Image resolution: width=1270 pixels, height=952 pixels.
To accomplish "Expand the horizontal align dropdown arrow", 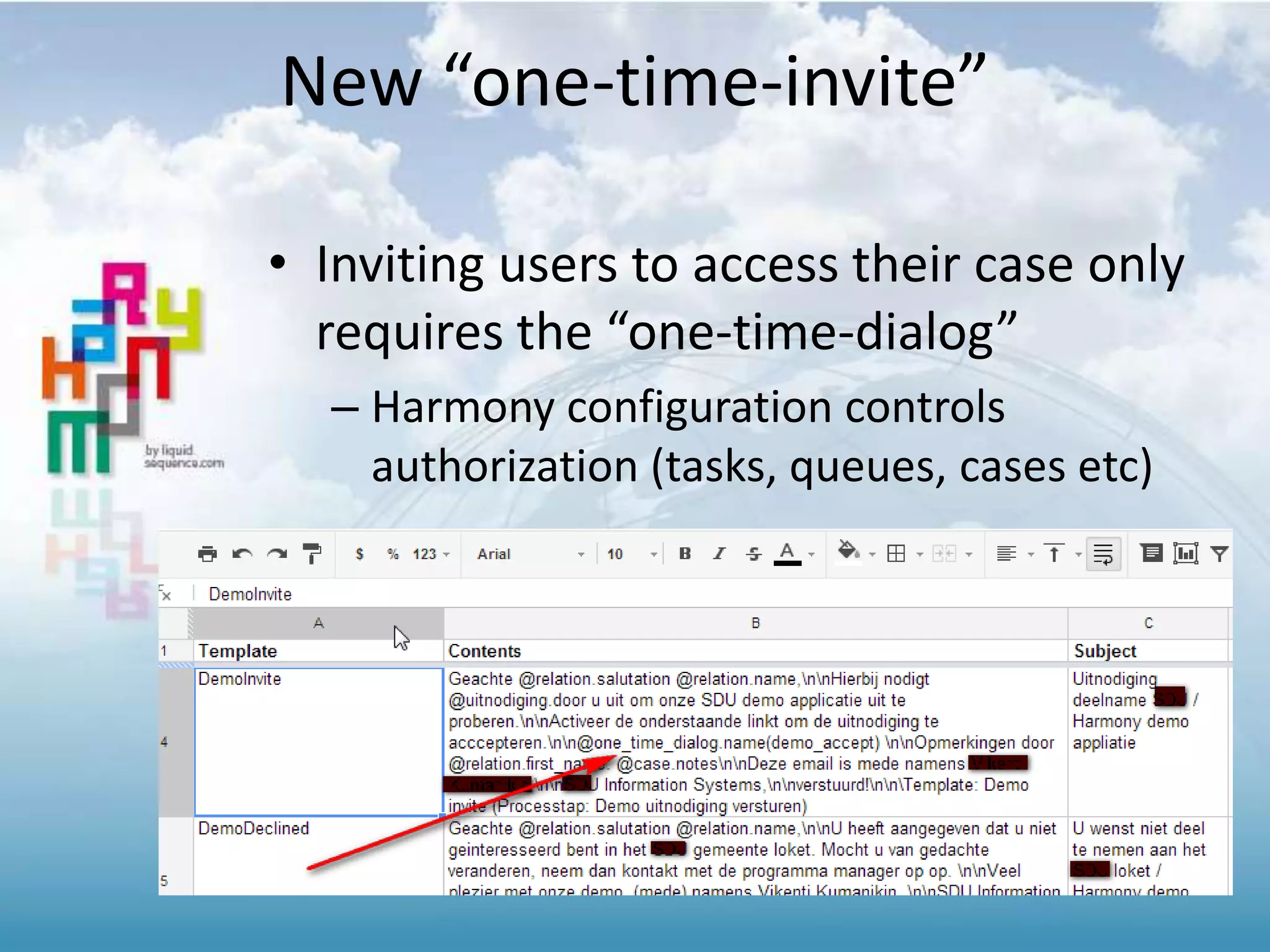I will coord(1031,555).
